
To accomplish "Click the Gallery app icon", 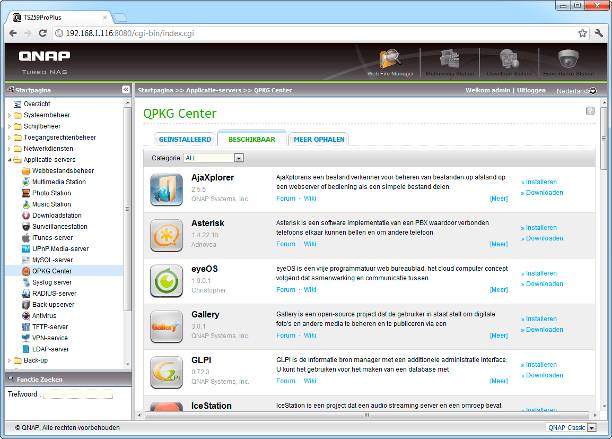I will [x=166, y=326].
